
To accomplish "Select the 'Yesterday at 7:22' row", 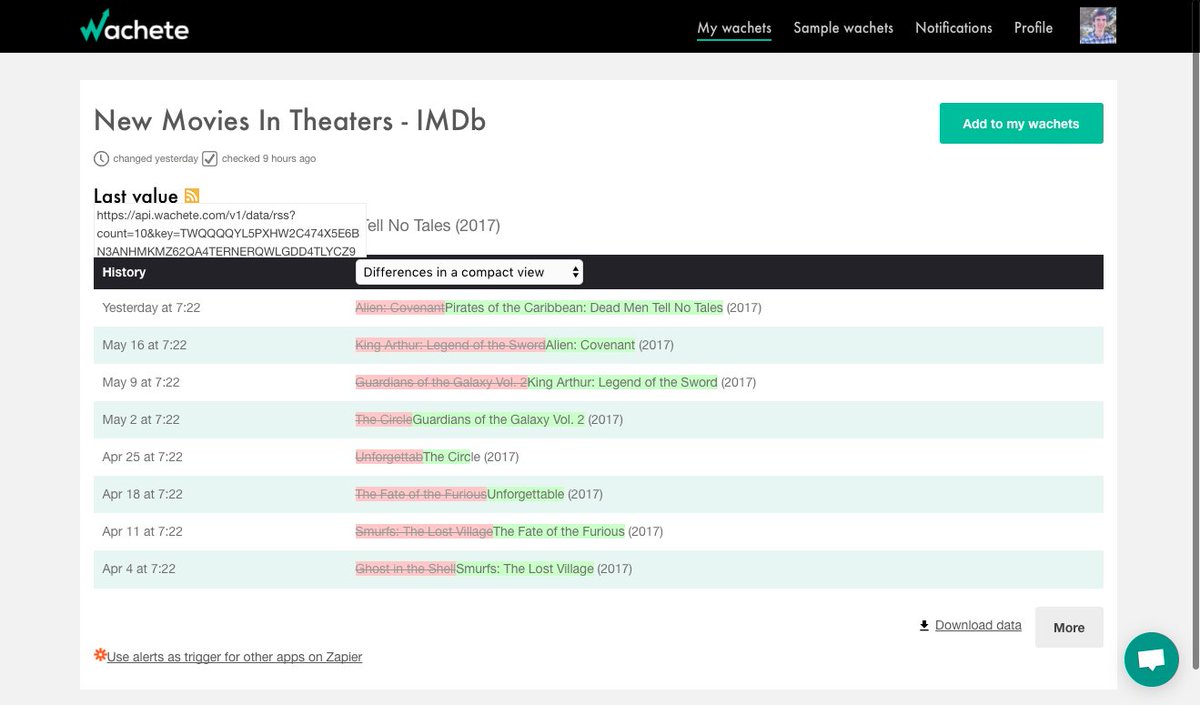I will coord(598,308).
